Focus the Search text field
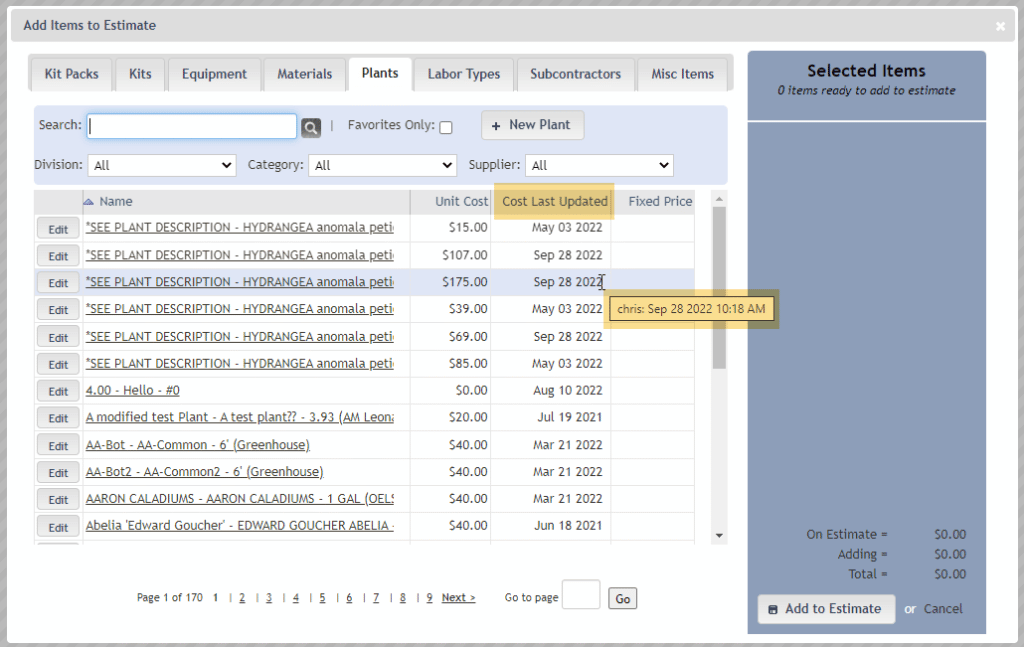Viewport: 1024px width, 647px height. coord(191,126)
